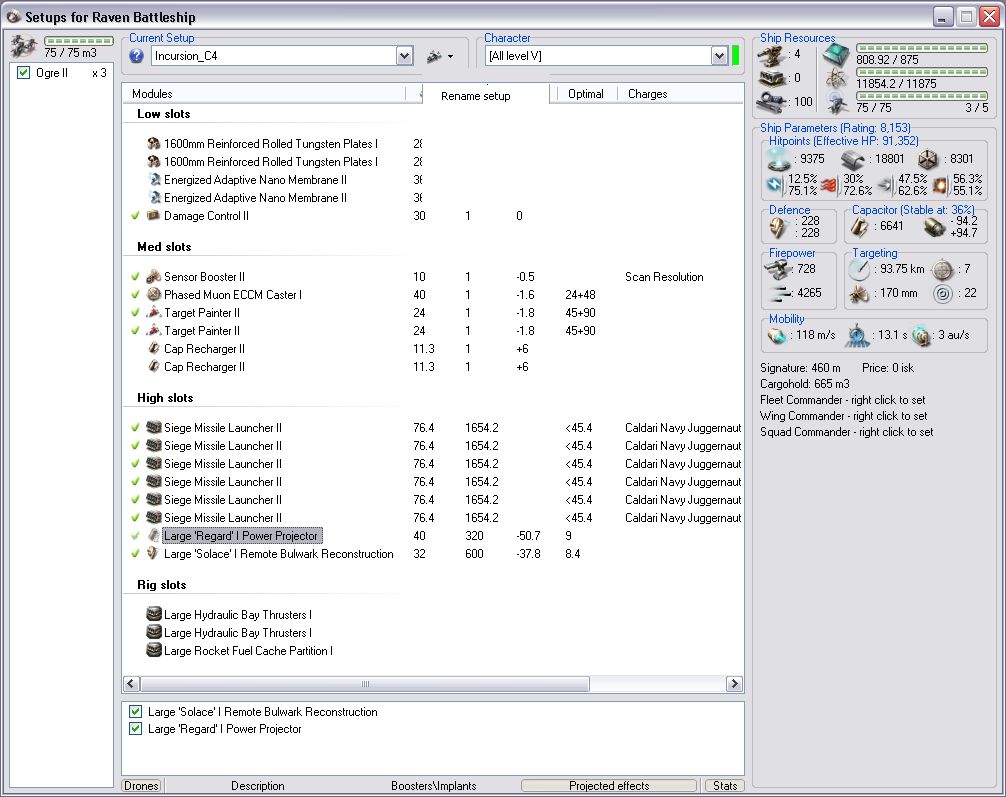Open the Boosters\Implants tab
Viewport: 1006px width, 797px height.
pos(434,785)
